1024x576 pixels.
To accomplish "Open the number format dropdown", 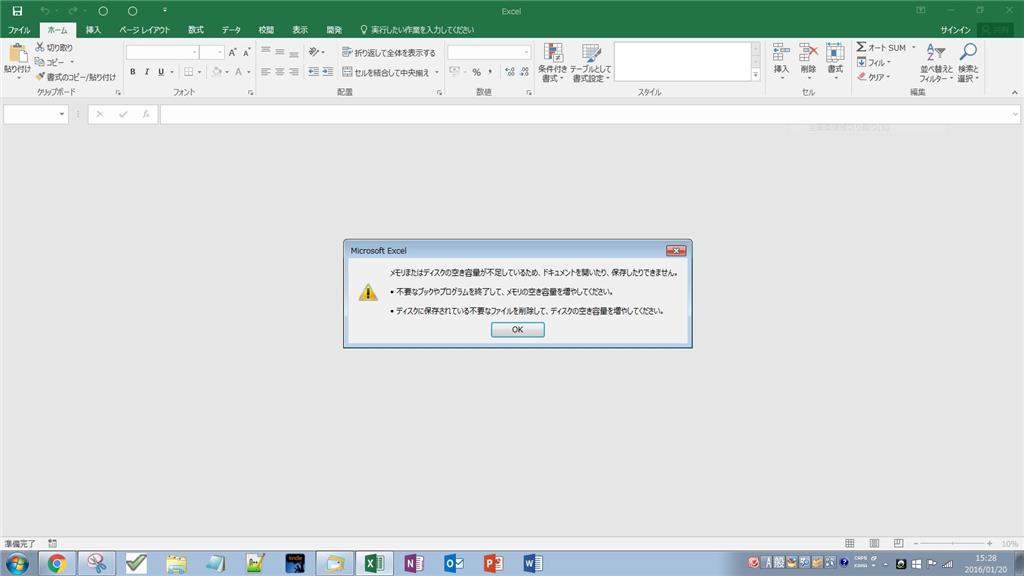I will (526, 52).
